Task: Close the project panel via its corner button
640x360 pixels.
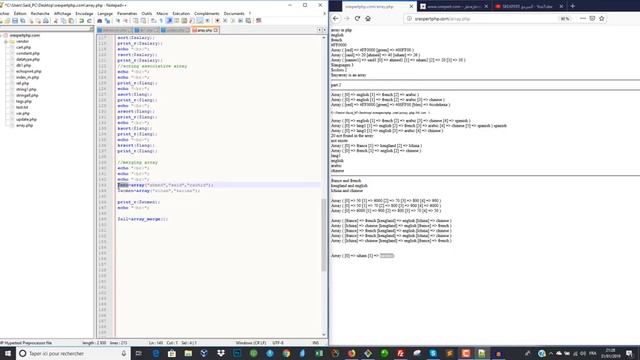Action: (91, 29)
